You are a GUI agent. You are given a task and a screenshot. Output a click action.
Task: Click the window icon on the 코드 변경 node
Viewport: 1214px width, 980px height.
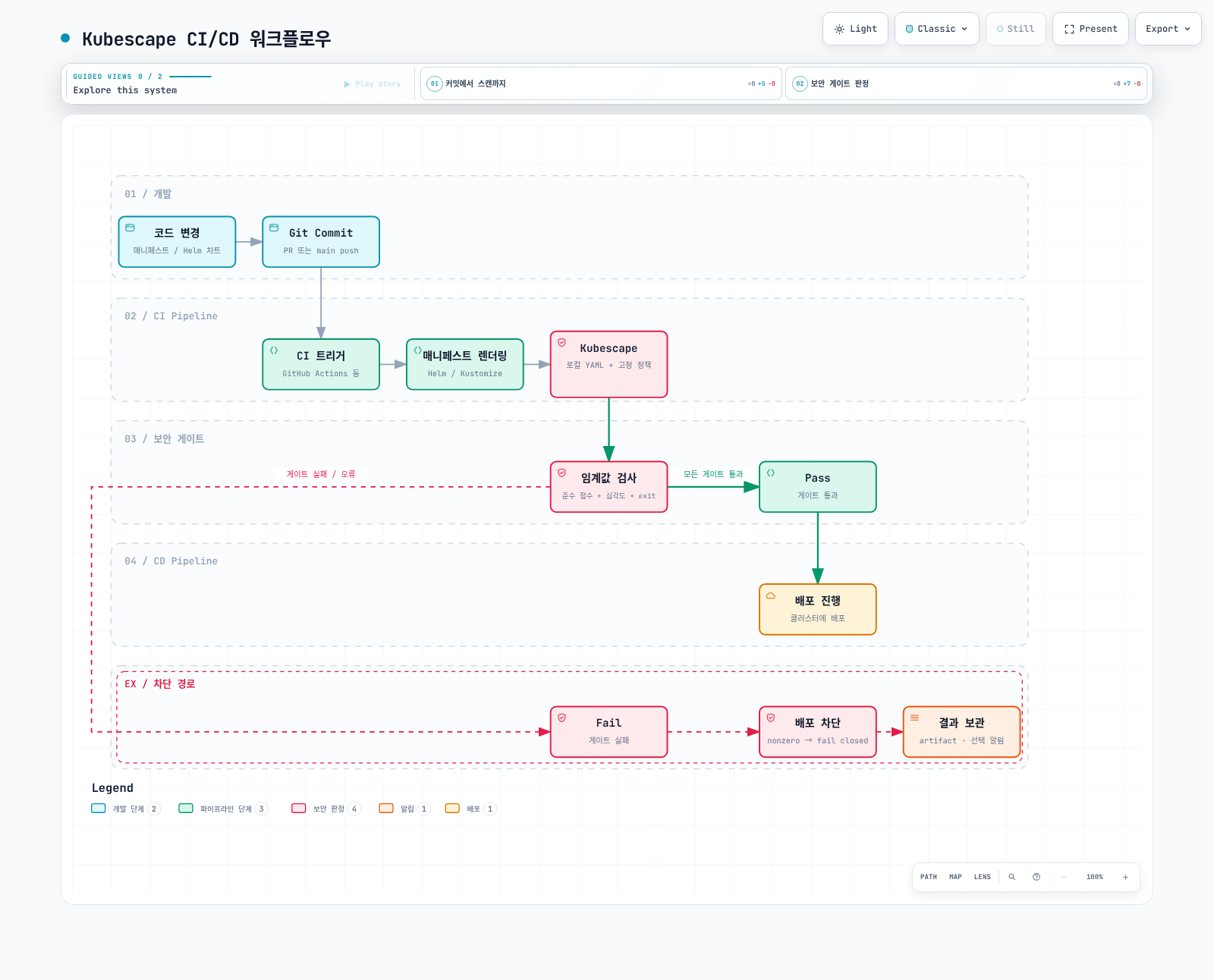click(130, 228)
